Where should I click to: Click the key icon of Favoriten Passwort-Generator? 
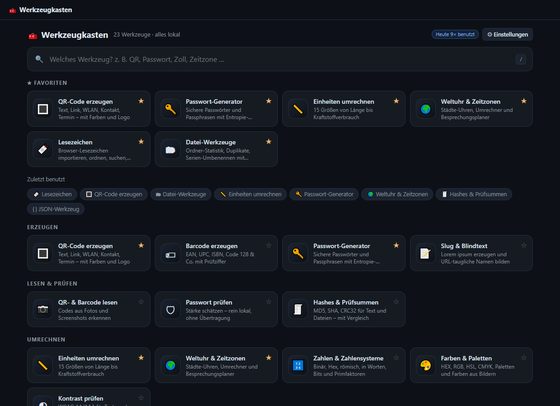click(170, 109)
